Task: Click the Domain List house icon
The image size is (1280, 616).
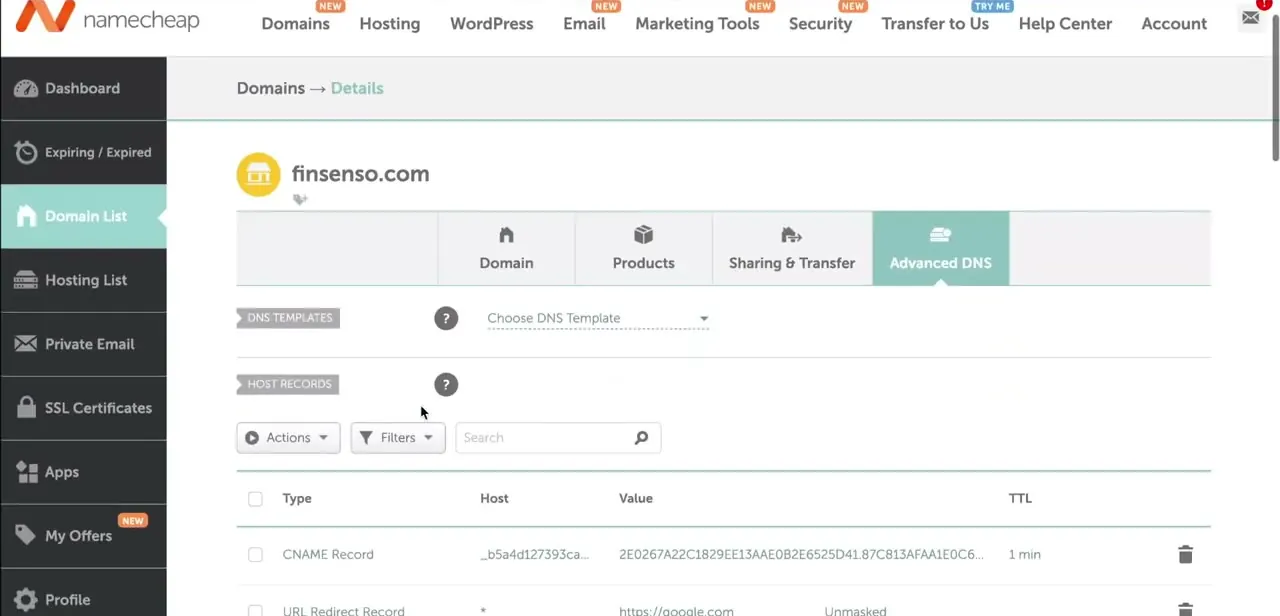Action: (26, 216)
